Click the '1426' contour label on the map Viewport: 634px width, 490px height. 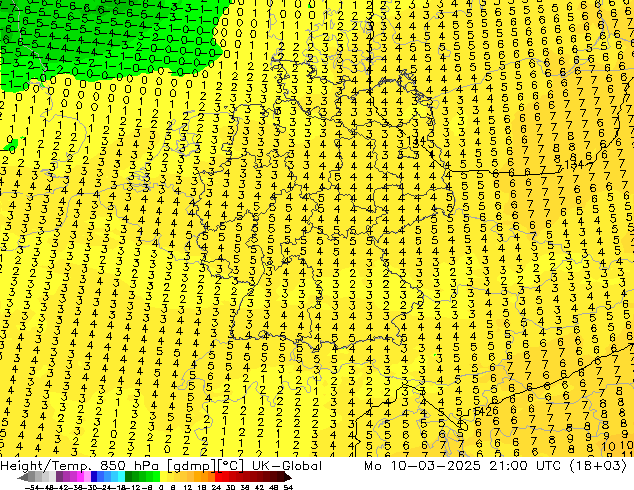485,412
